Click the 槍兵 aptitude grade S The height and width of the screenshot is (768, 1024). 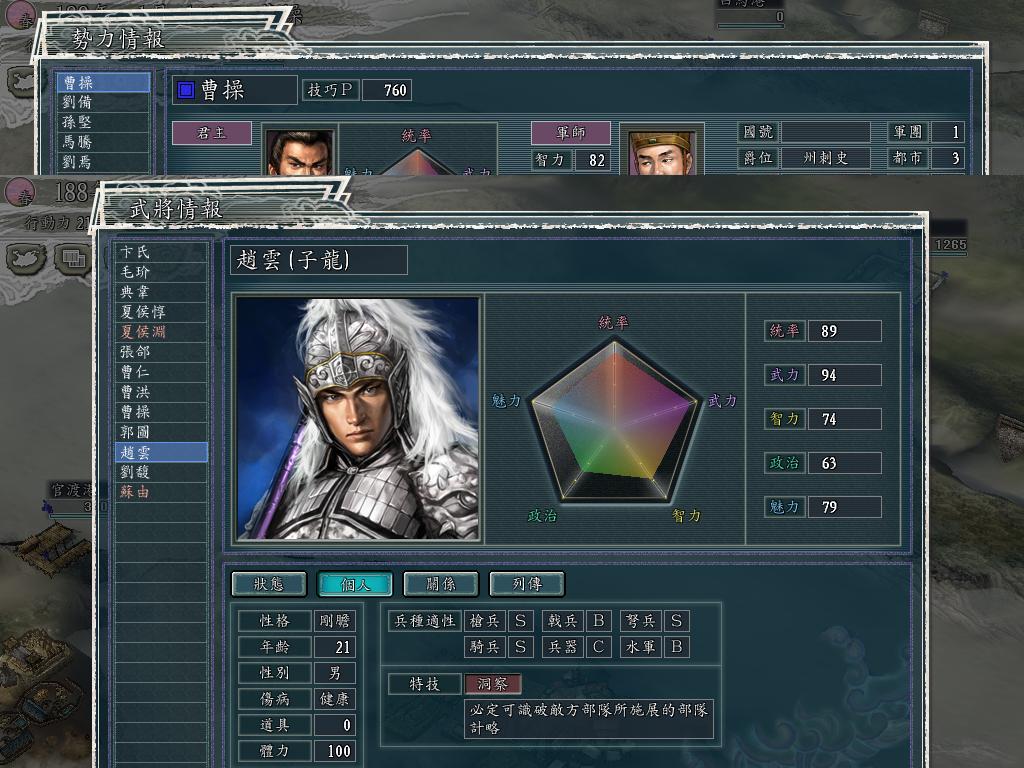click(x=520, y=620)
